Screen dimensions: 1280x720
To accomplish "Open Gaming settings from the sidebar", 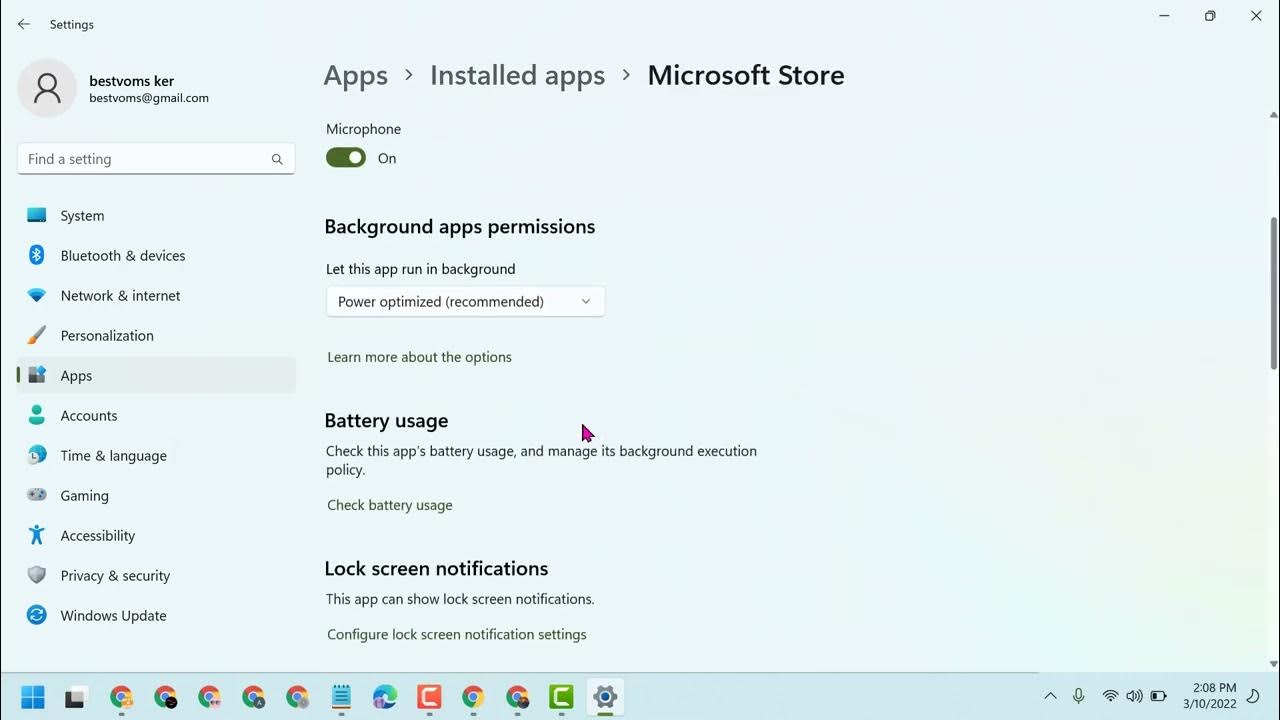I will tap(156, 496).
